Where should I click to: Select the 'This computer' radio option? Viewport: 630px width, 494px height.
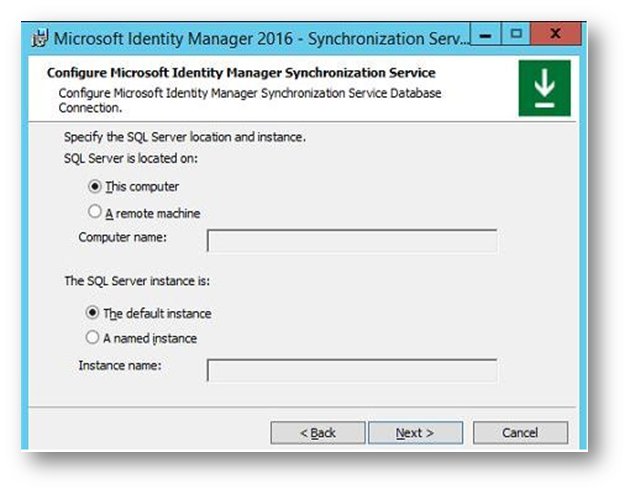point(95,187)
